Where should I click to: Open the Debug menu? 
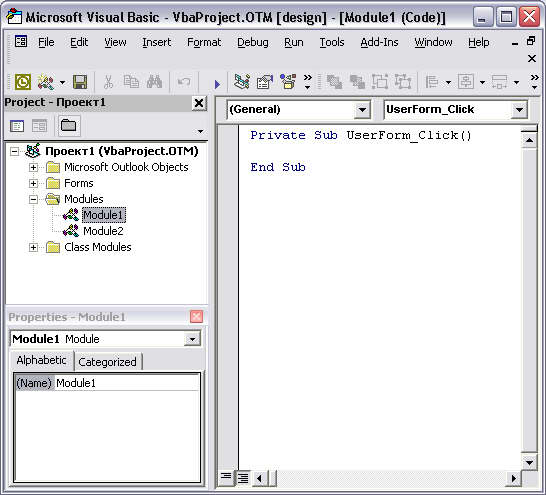[x=253, y=42]
